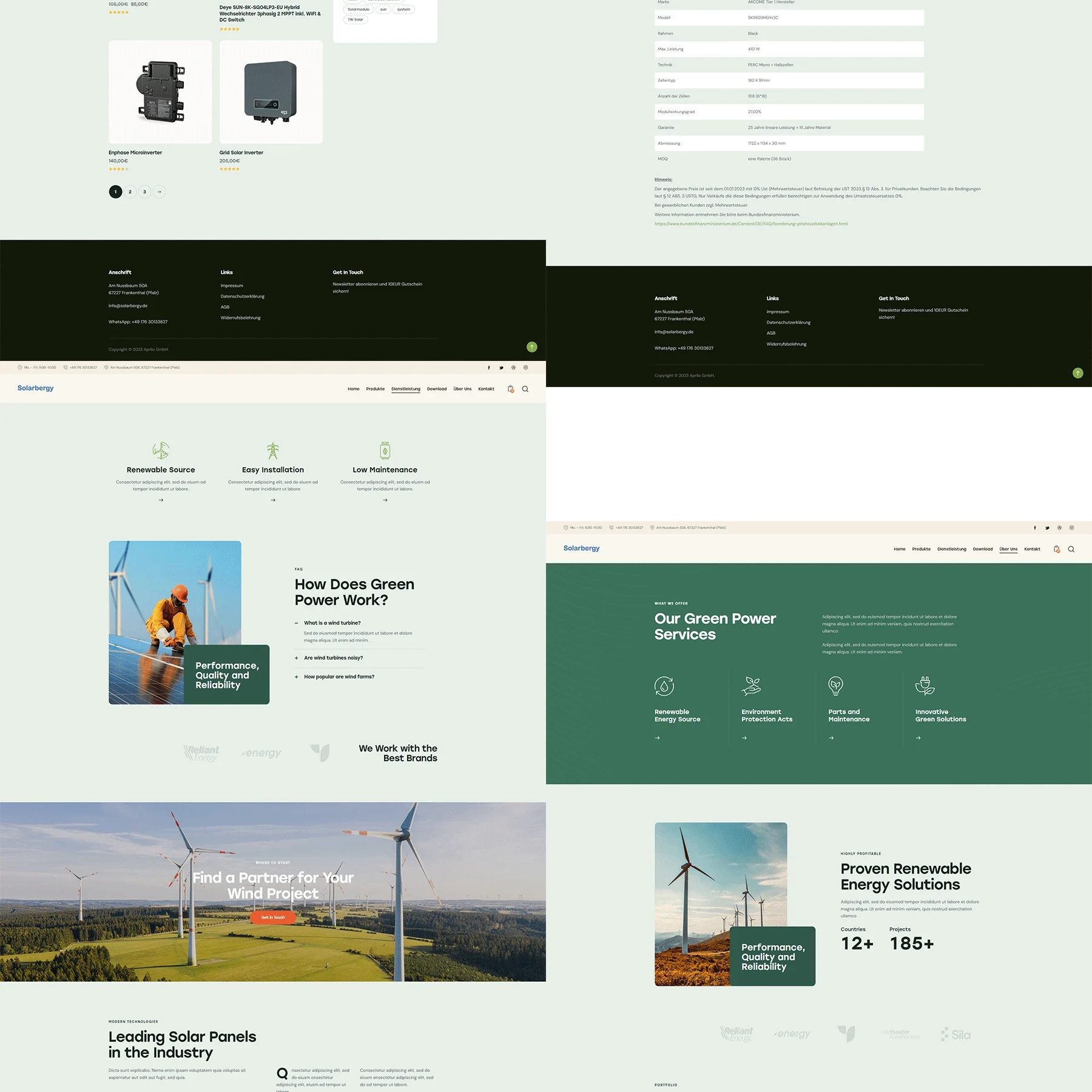Open Datenschutzerklärung in product specs page footer
1092x1092 pixels.
(x=788, y=323)
